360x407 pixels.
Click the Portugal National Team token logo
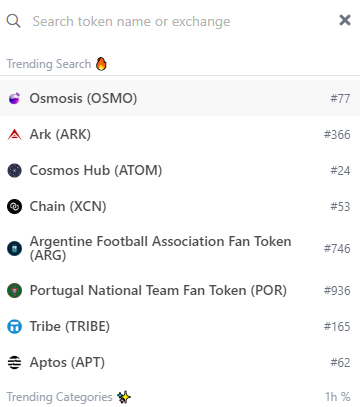(14, 290)
